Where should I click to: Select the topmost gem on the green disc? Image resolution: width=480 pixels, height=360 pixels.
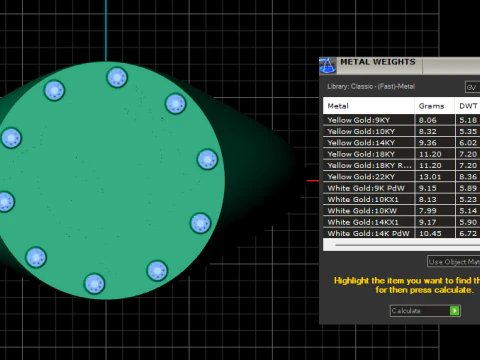click(117, 77)
